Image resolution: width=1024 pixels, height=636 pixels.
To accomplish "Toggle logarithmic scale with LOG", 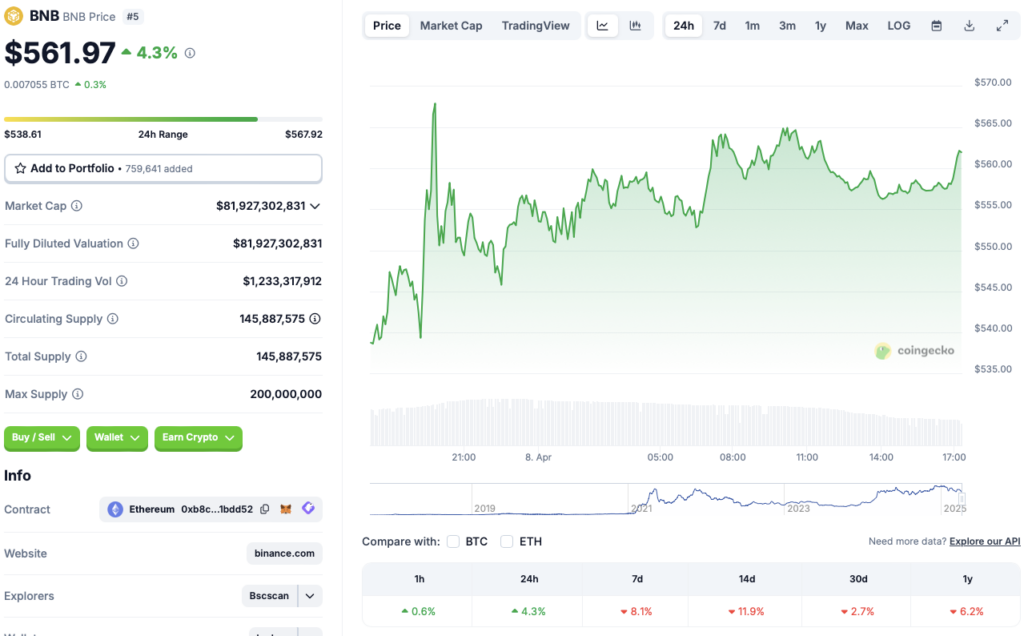I will tap(897, 25).
